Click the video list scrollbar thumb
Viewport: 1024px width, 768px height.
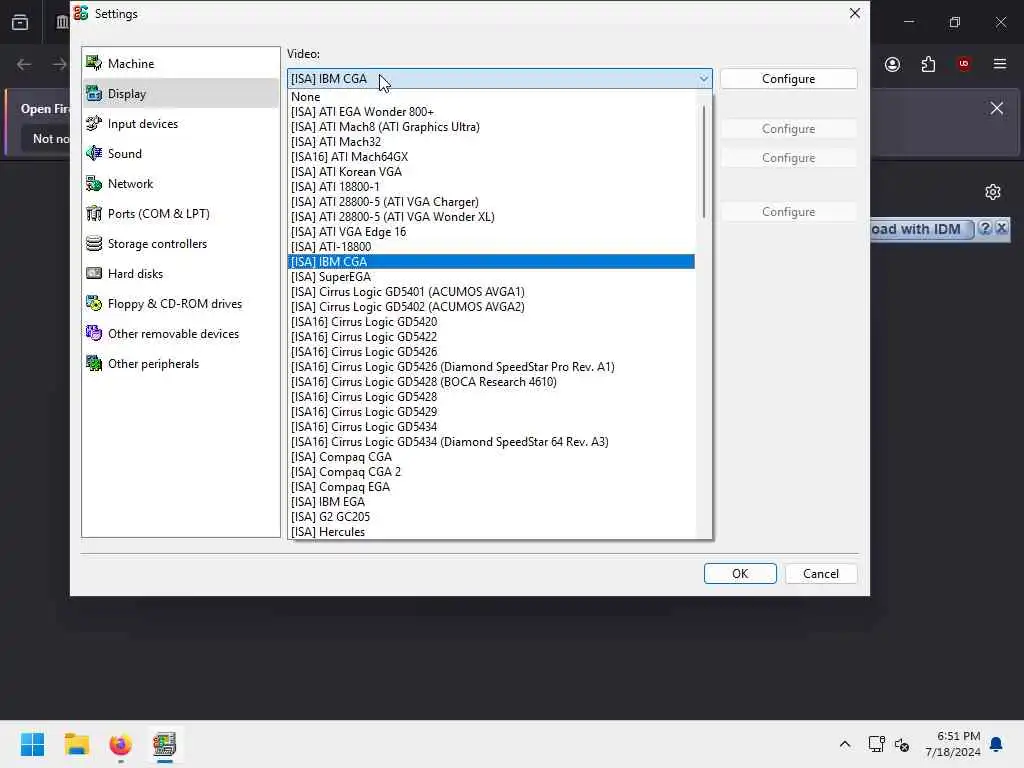coord(704,161)
